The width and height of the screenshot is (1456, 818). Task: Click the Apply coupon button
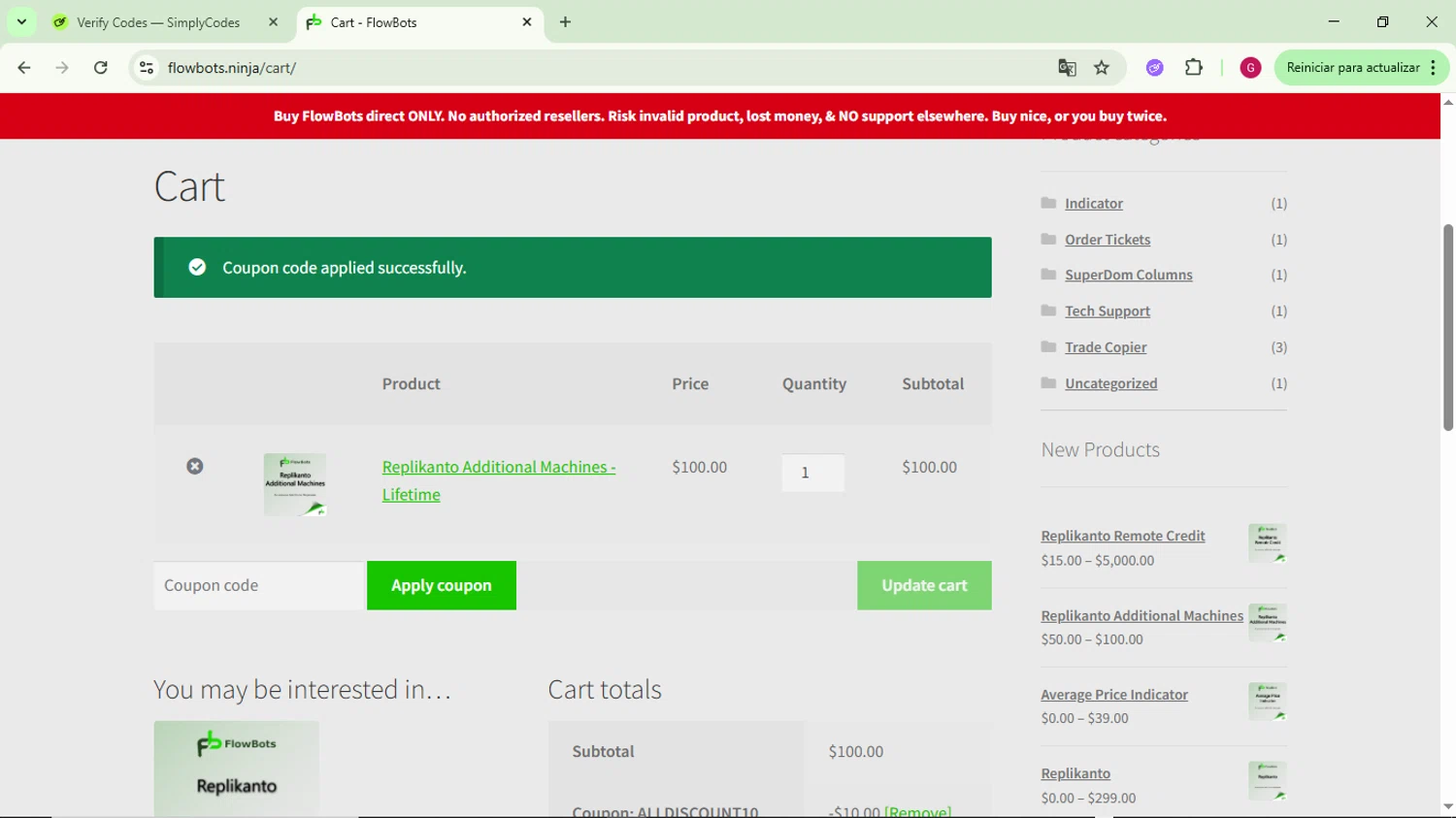click(x=442, y=585)
